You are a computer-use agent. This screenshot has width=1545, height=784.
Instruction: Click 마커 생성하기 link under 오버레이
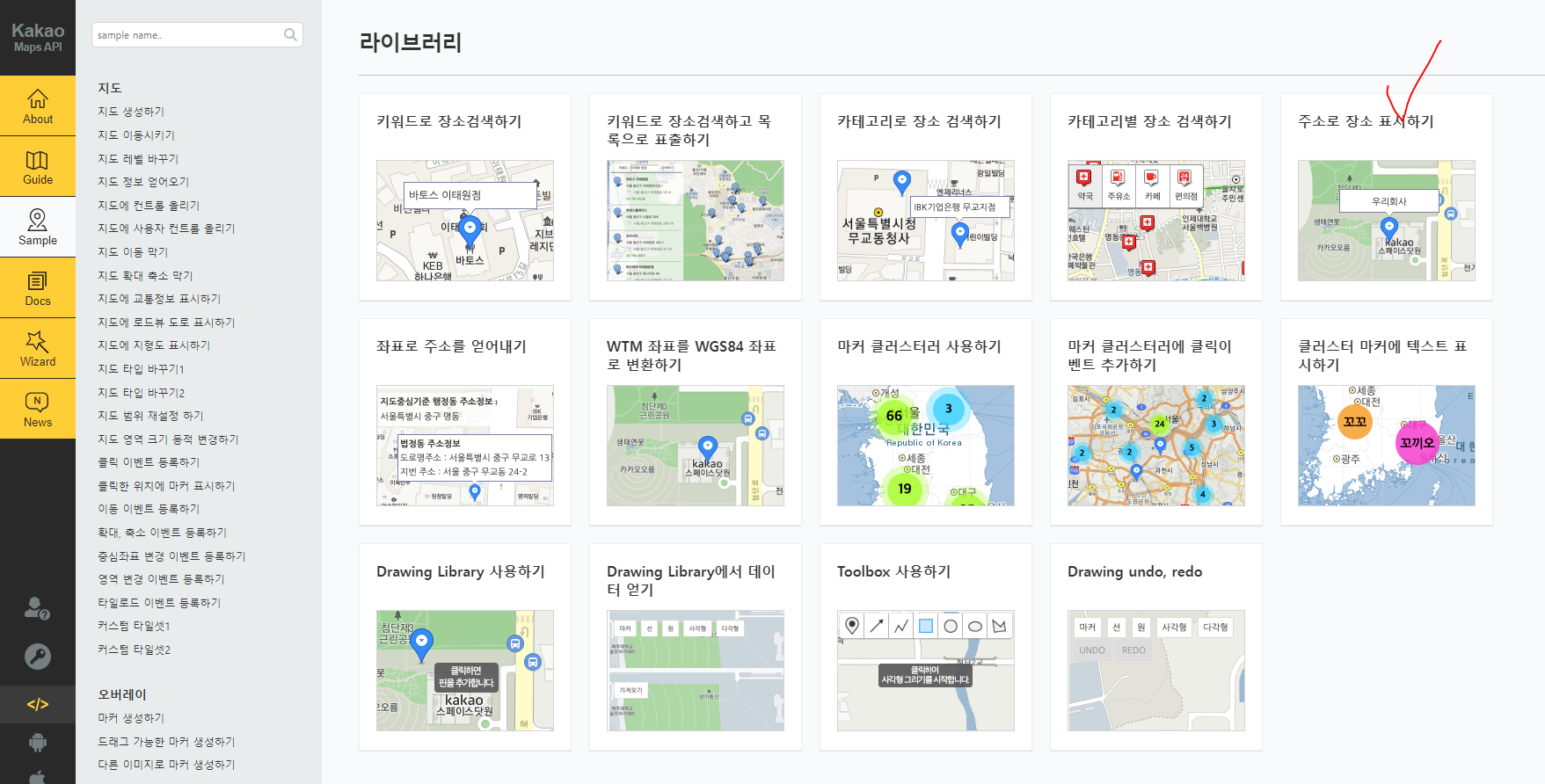coord(131,718)
